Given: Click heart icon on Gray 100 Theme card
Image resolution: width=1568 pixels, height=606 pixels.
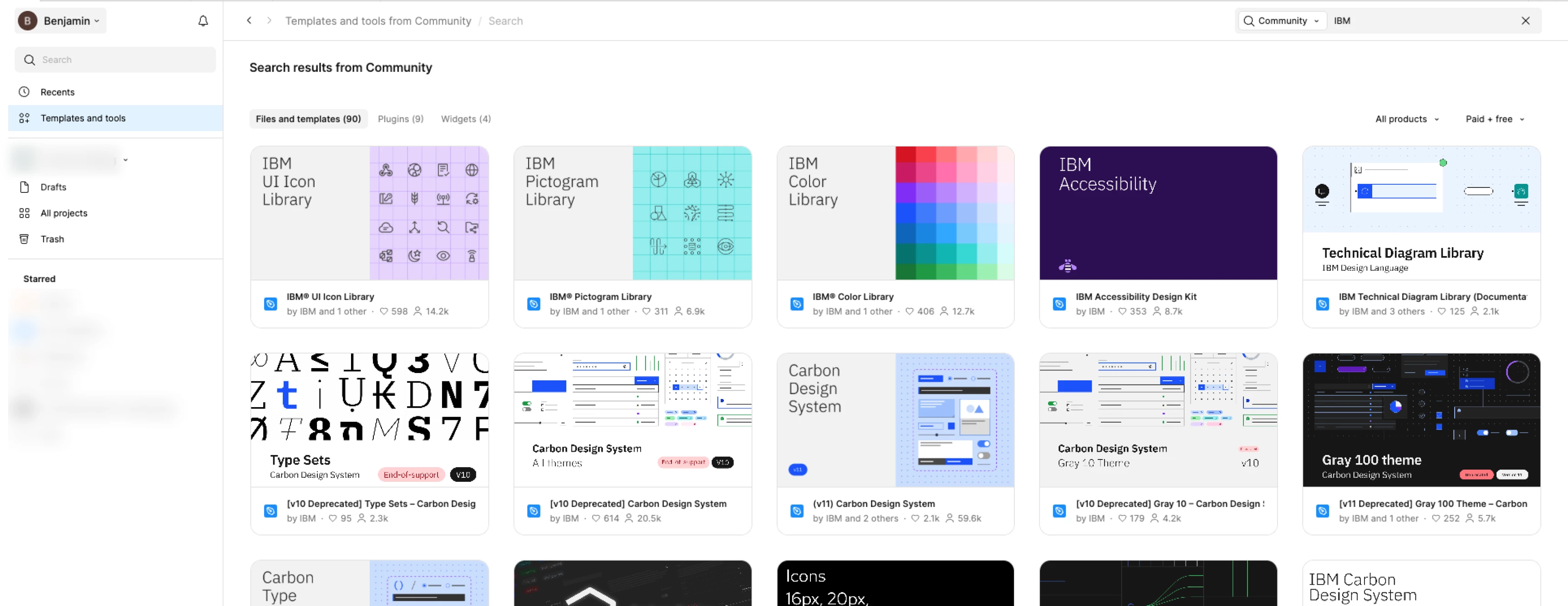Looking at the screenshot, I should point(1436,518).
